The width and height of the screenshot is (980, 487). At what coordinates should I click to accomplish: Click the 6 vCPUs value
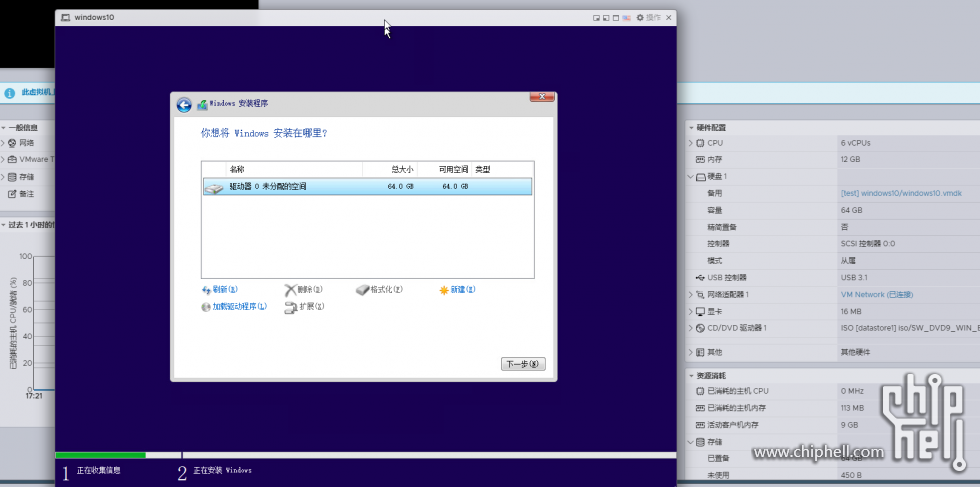point(856,143)
